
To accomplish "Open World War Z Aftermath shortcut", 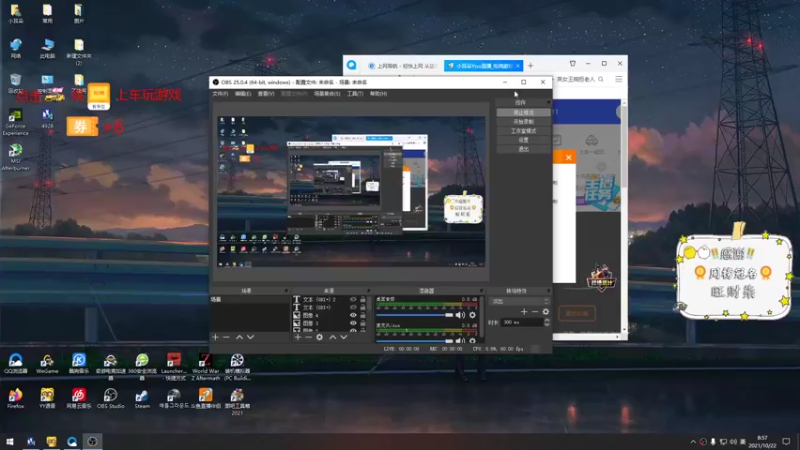I will point(205,367).
